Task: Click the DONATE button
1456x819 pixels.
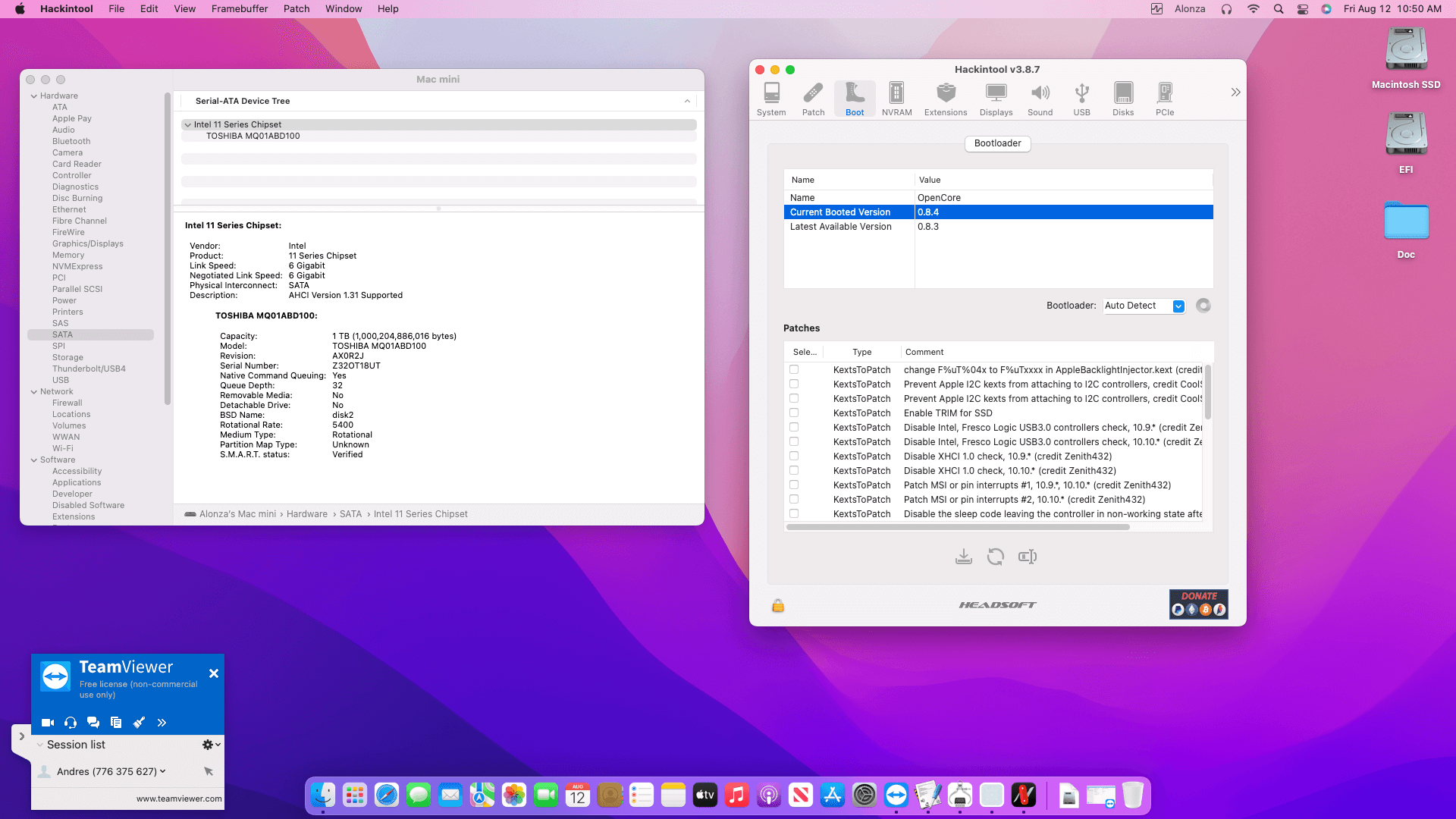Action: click(x=1198, y=604)
